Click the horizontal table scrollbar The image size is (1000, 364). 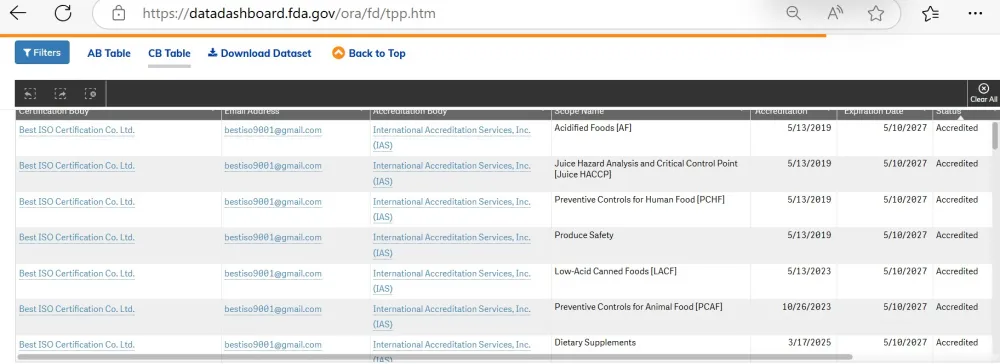435,357
